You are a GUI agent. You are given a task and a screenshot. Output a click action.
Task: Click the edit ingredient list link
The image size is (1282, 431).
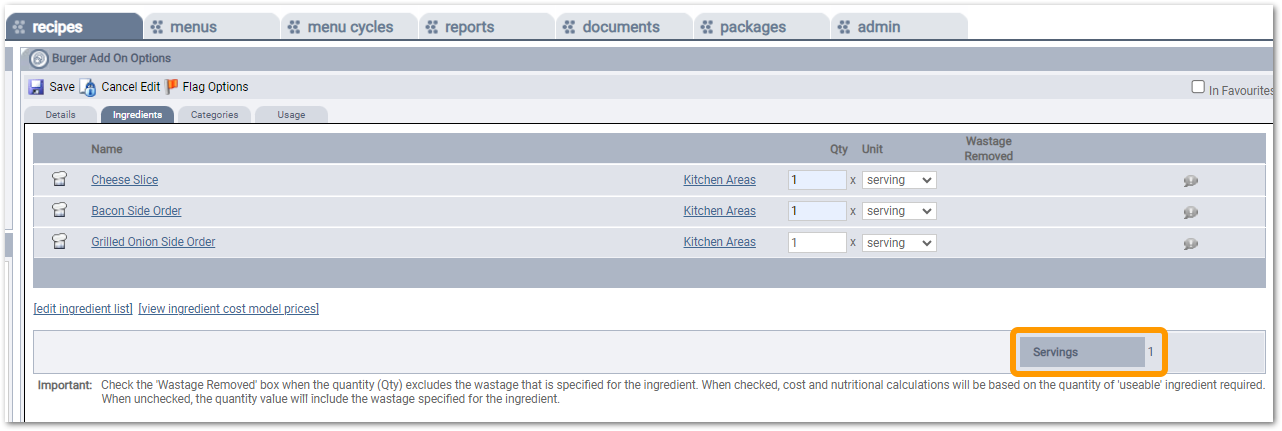pyautogui.click(x=83, y=309)
